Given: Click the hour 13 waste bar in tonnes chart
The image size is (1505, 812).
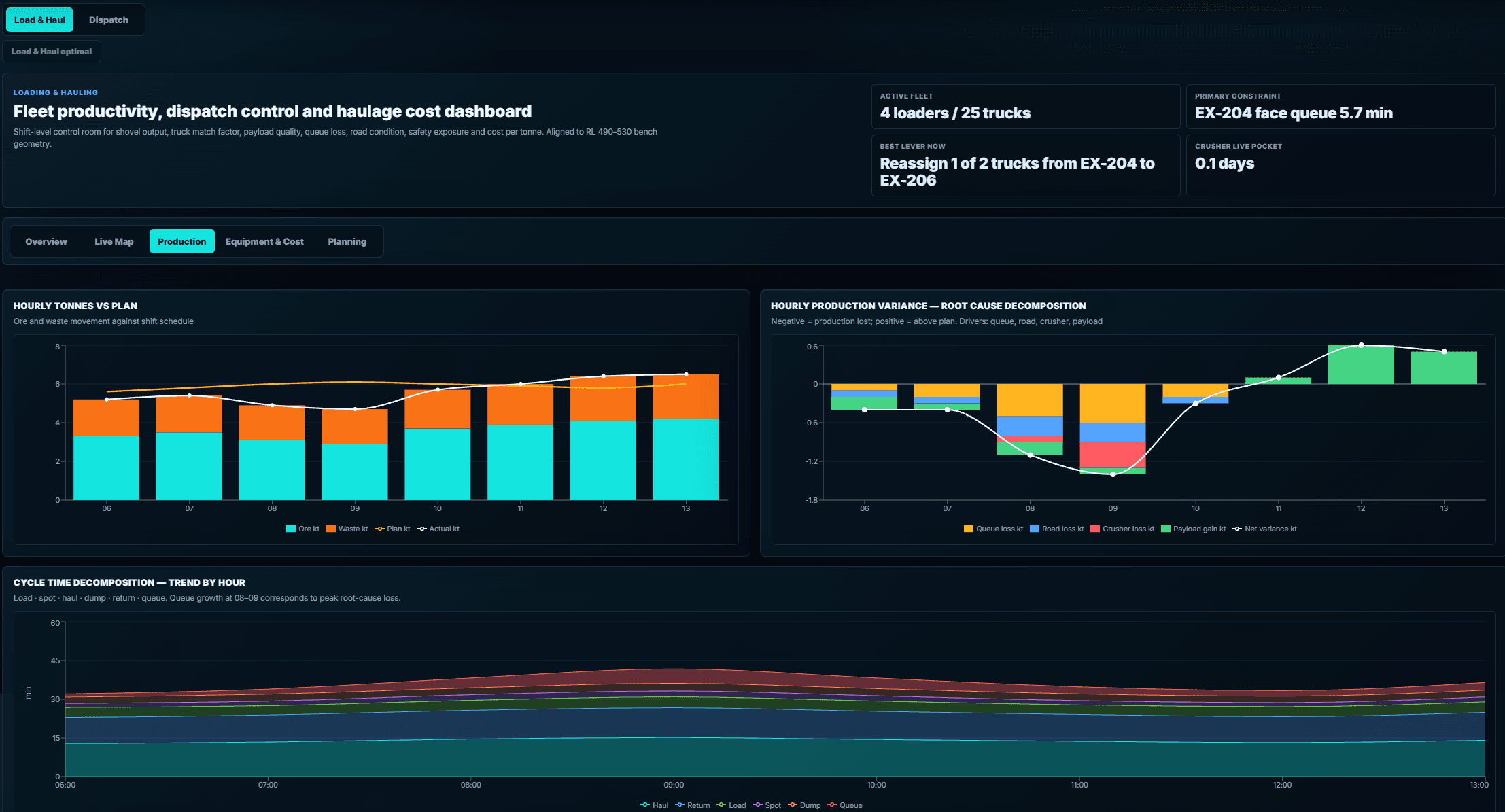Looking at the screenshot, I should coord(686,397).
